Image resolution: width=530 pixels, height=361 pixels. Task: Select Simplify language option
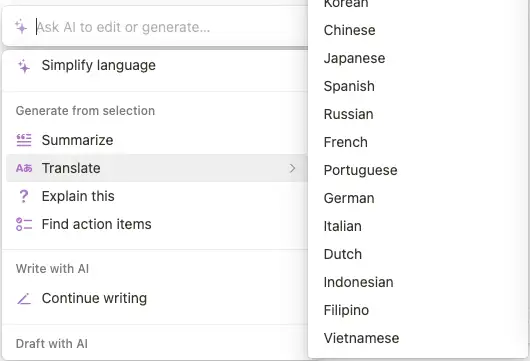(156, 66)
